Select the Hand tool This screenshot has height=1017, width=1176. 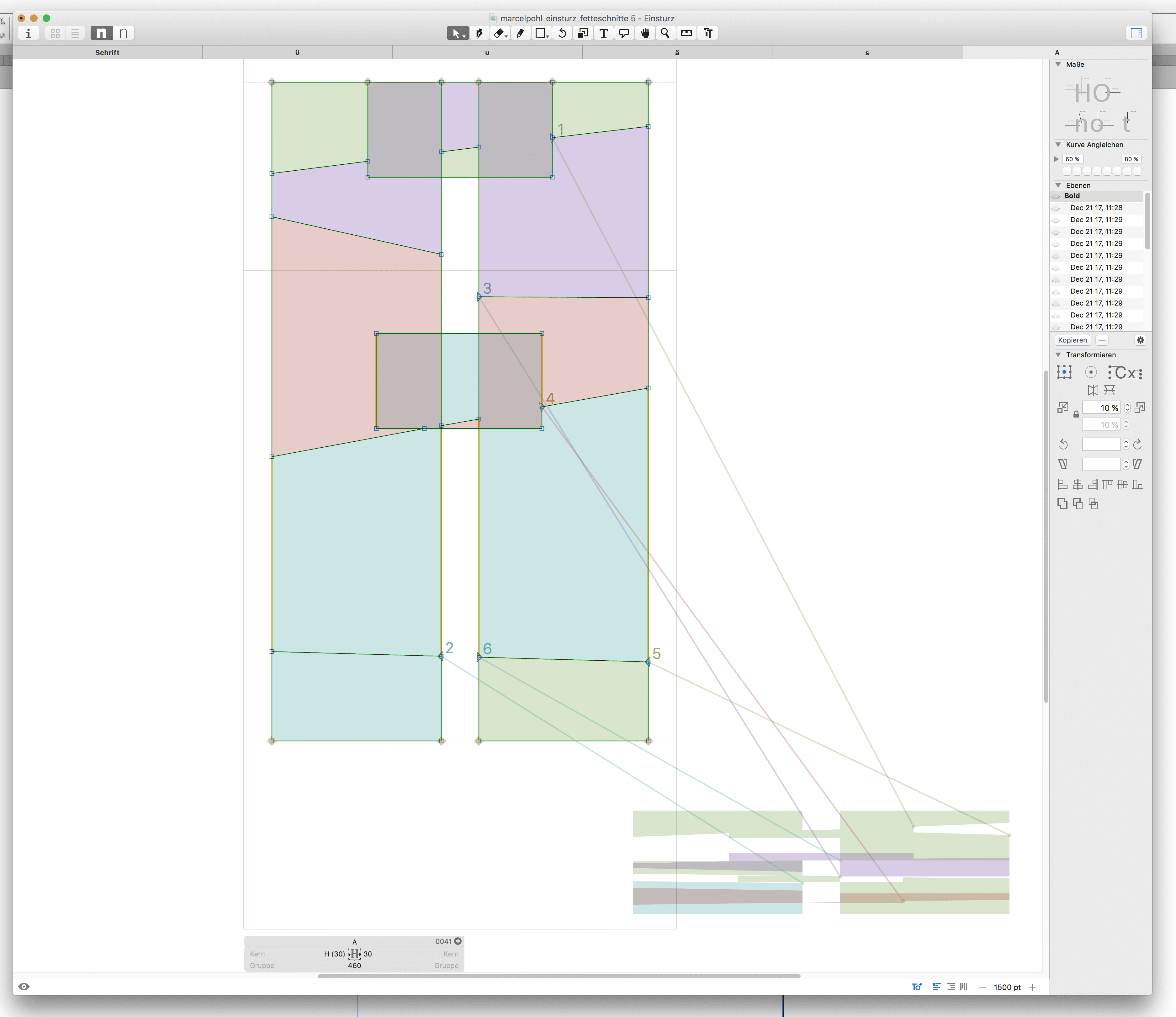[645, 33]
